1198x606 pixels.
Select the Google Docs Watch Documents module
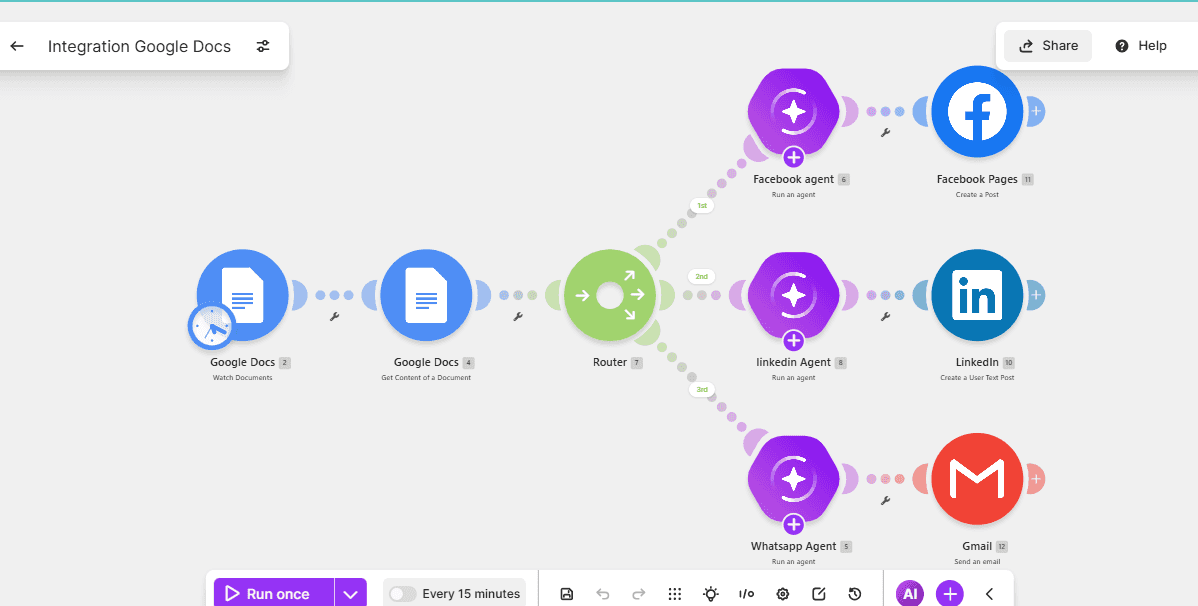point(243,295)
